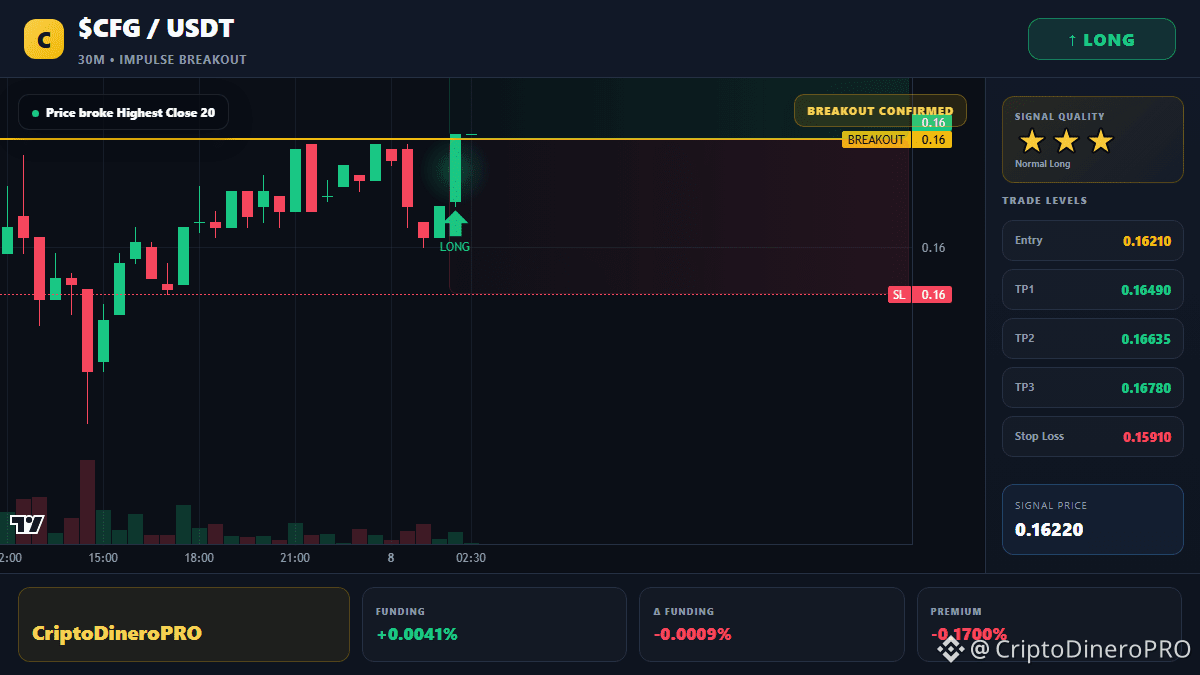Screen dimensions: 1200x675
Task: Click the green LONG arrow marker
Action: tap(455, 224)
